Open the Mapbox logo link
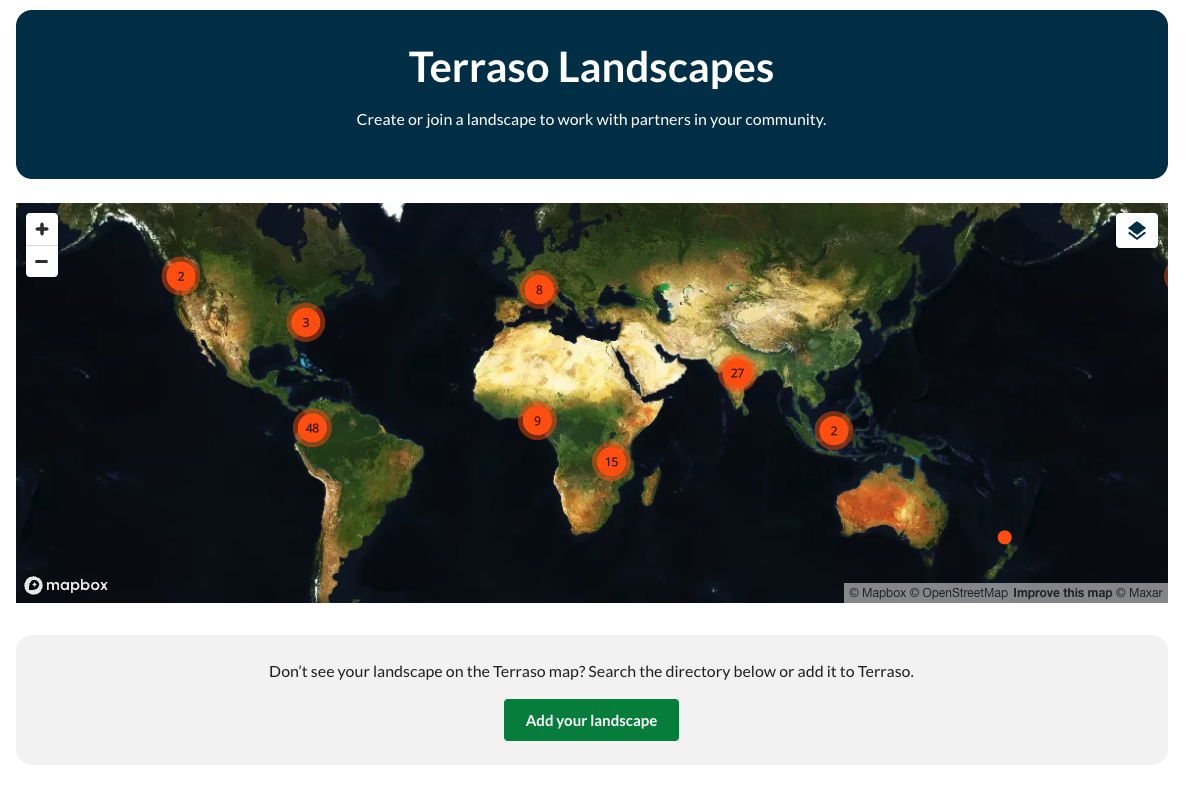The image size is (1188, 790). [x=66, y=585]
